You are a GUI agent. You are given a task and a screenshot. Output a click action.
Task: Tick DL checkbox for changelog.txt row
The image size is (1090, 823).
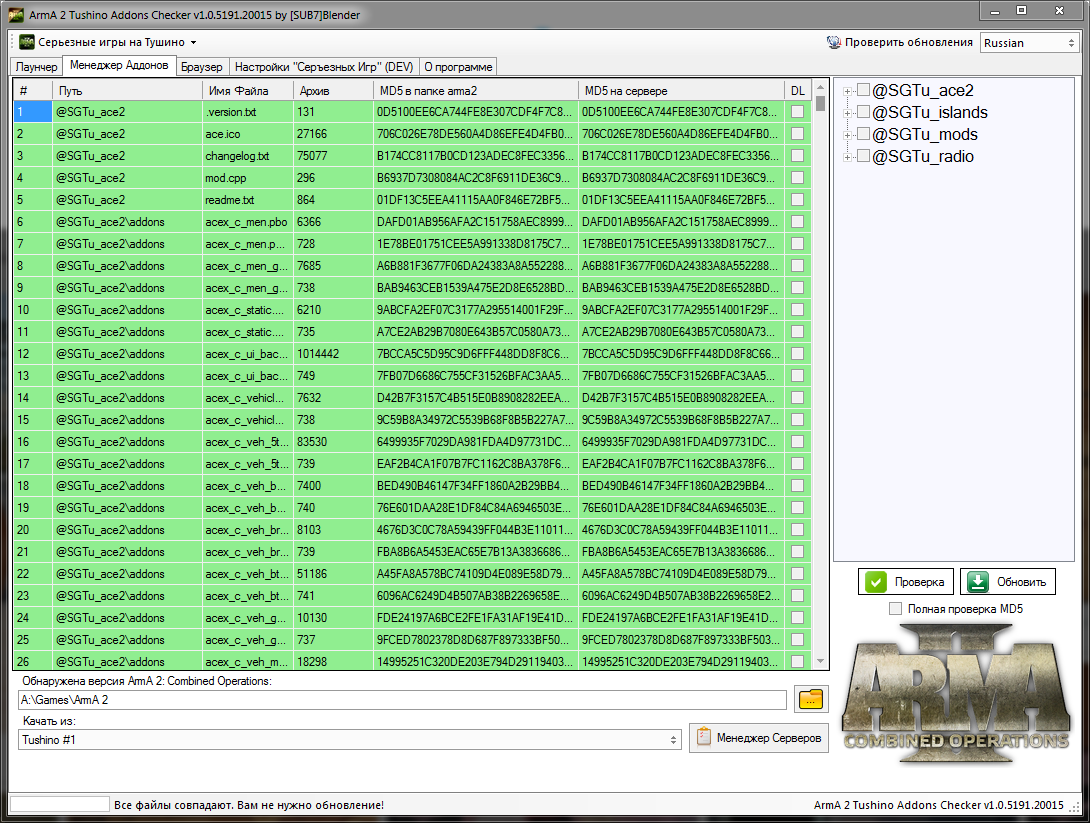point(797,156)
